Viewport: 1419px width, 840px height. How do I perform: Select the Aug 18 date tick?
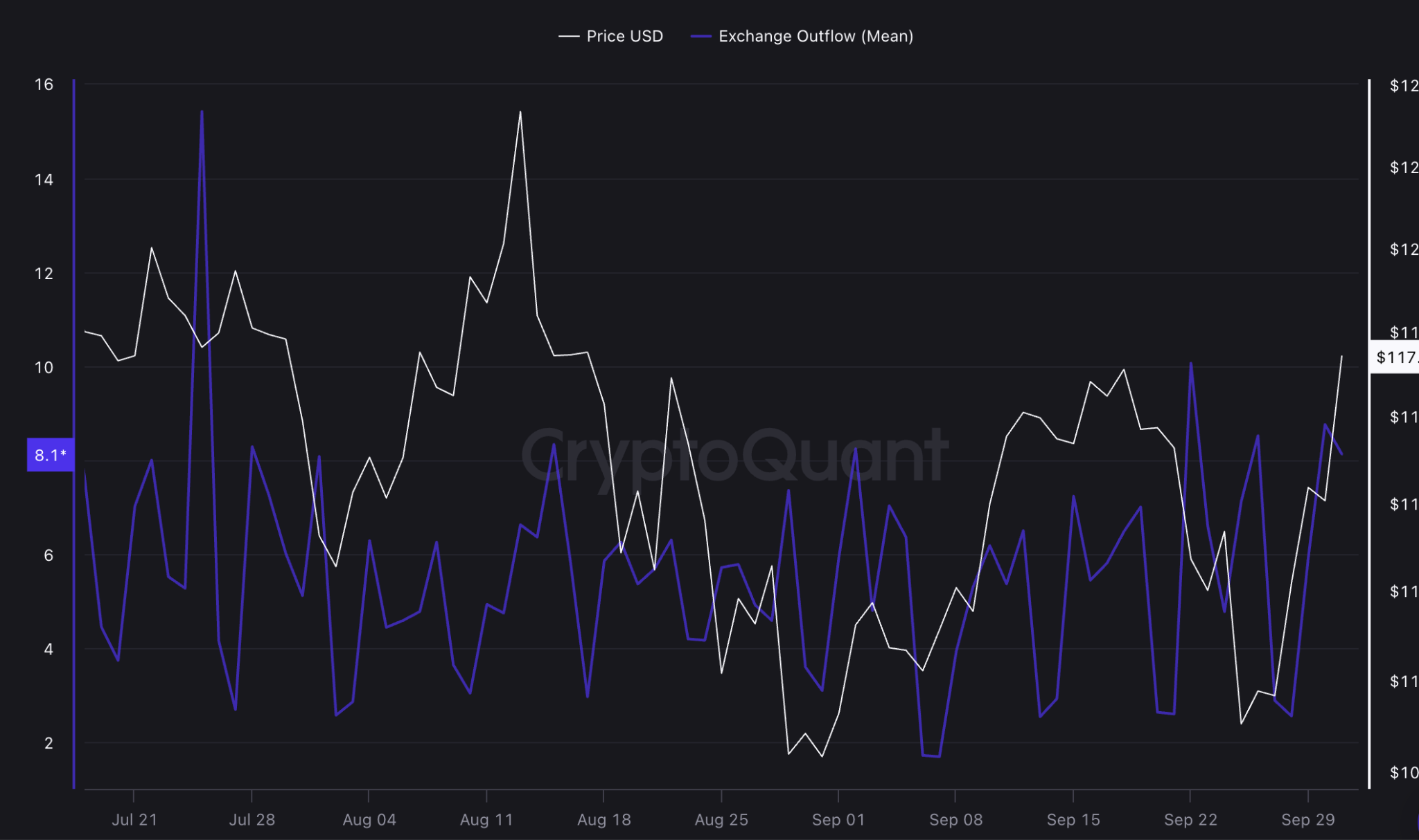click(x=604, y=819)
